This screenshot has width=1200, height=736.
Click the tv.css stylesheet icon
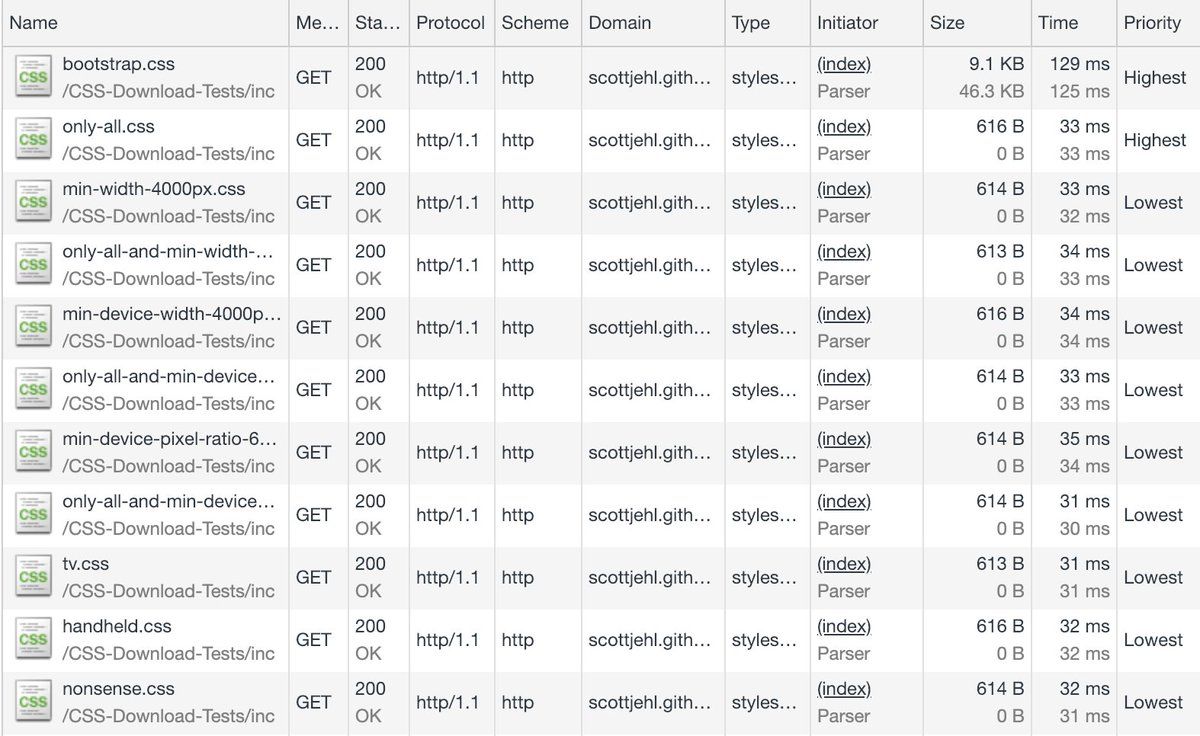click(33, 577)
